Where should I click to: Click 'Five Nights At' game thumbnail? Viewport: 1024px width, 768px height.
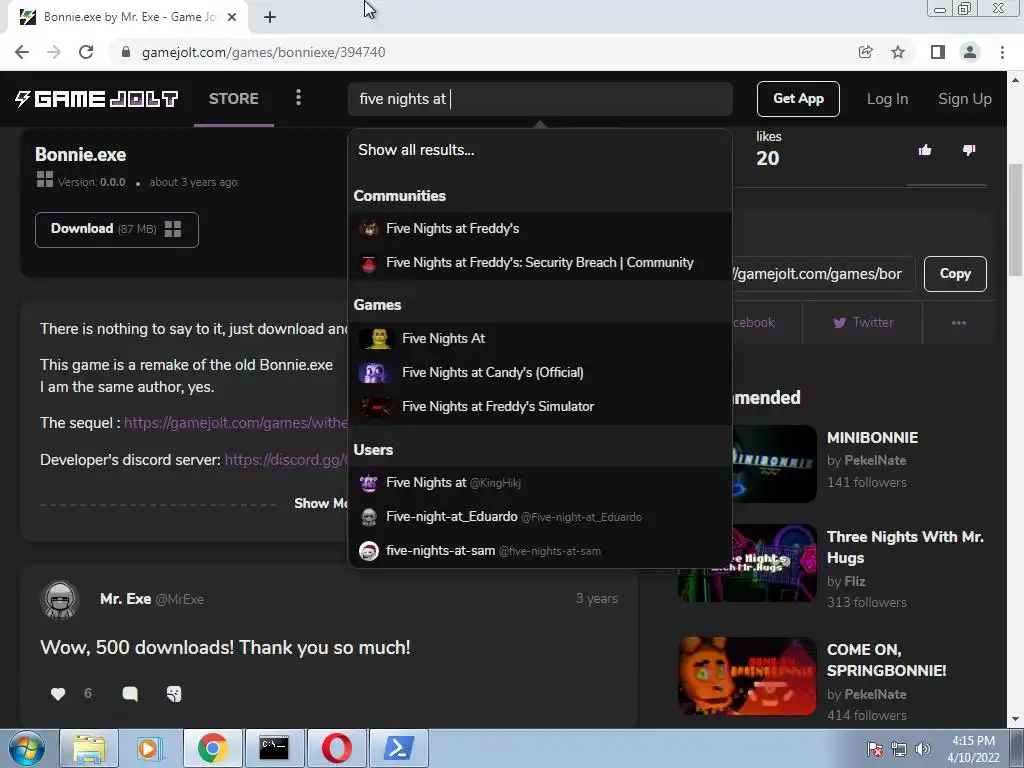click(x=376, y=338)
